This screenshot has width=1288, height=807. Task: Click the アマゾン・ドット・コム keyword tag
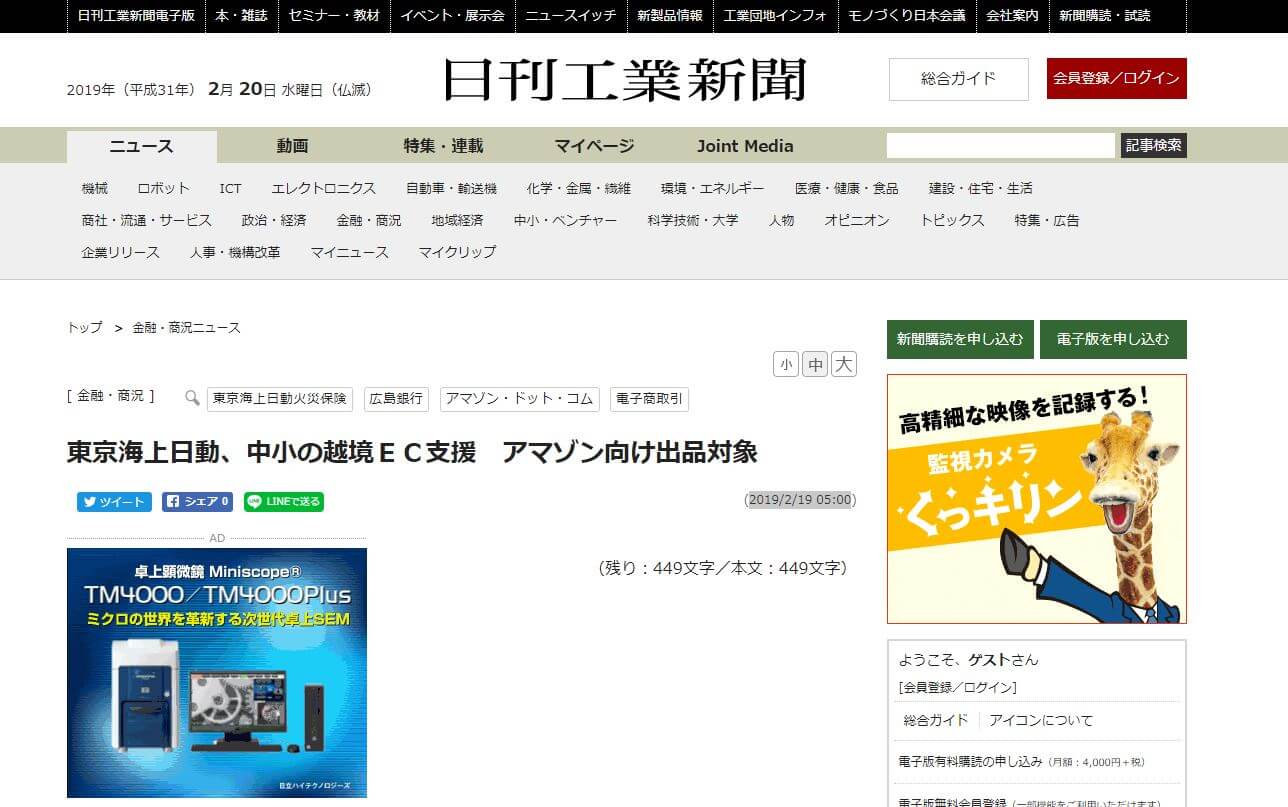[x=519, y=398]
